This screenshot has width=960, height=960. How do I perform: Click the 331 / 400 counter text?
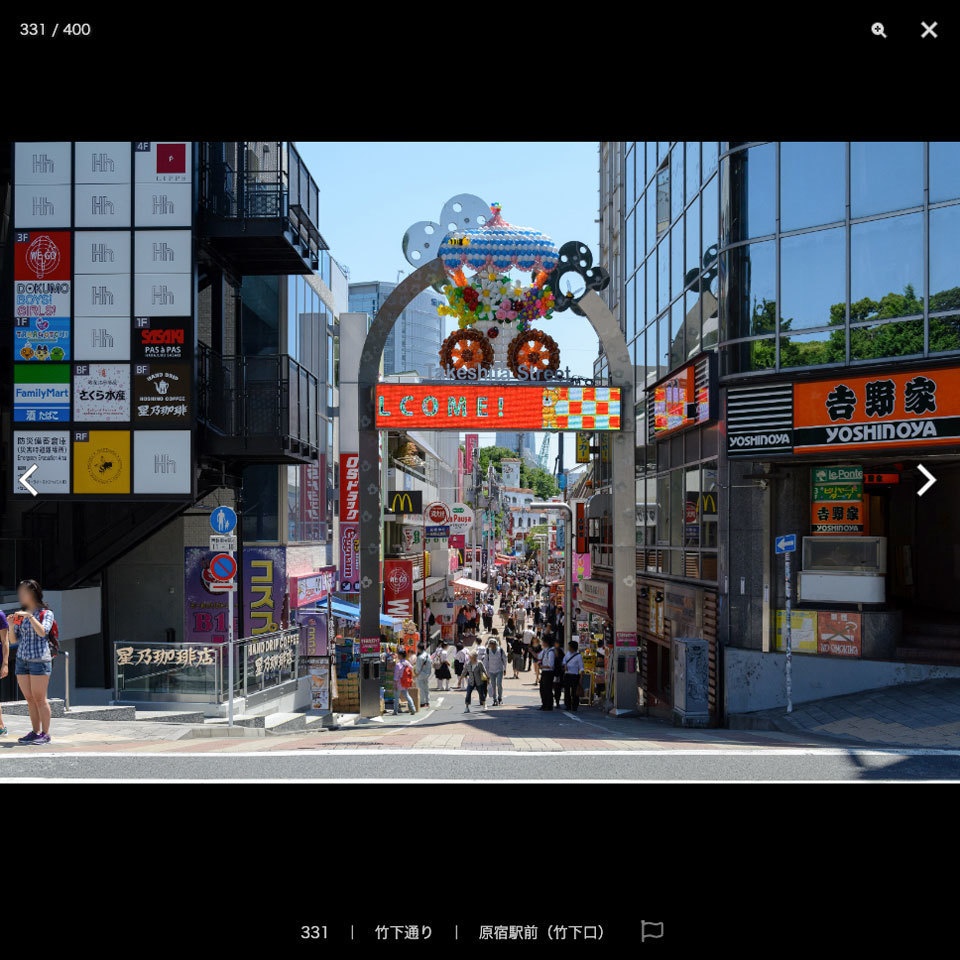click(55, 29)
